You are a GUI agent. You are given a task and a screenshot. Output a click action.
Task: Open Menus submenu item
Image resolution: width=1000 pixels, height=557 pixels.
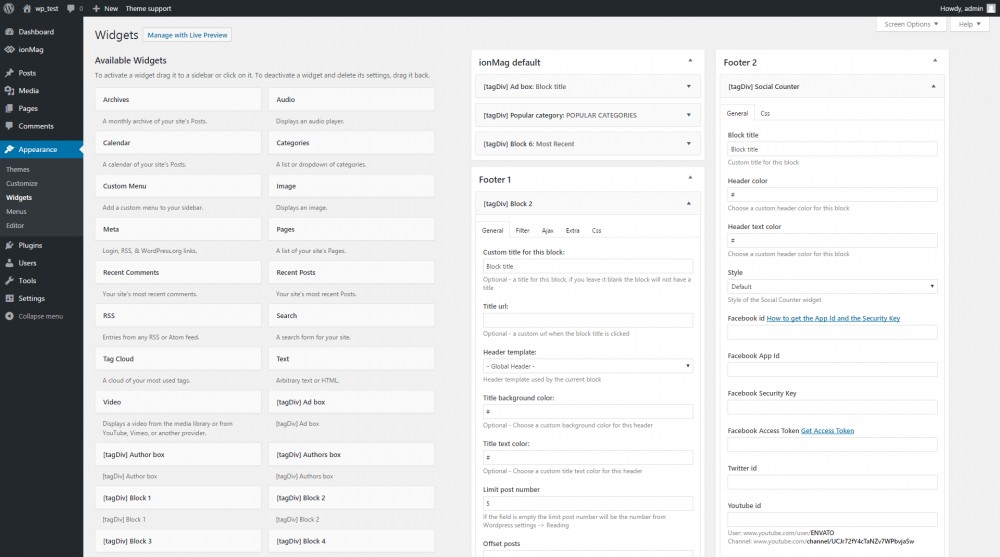(x=17, y=212)
